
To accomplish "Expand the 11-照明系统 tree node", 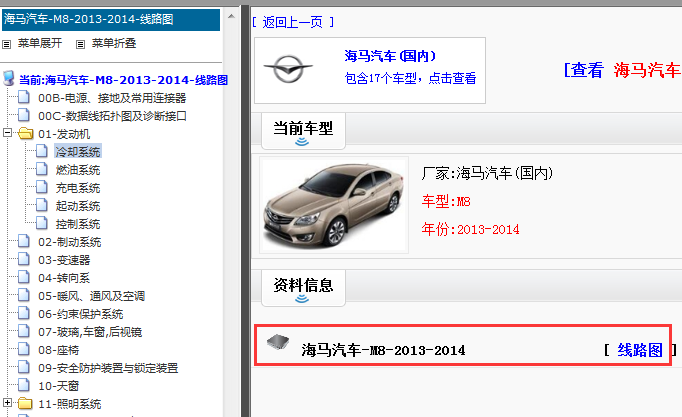I will point(7,403).
